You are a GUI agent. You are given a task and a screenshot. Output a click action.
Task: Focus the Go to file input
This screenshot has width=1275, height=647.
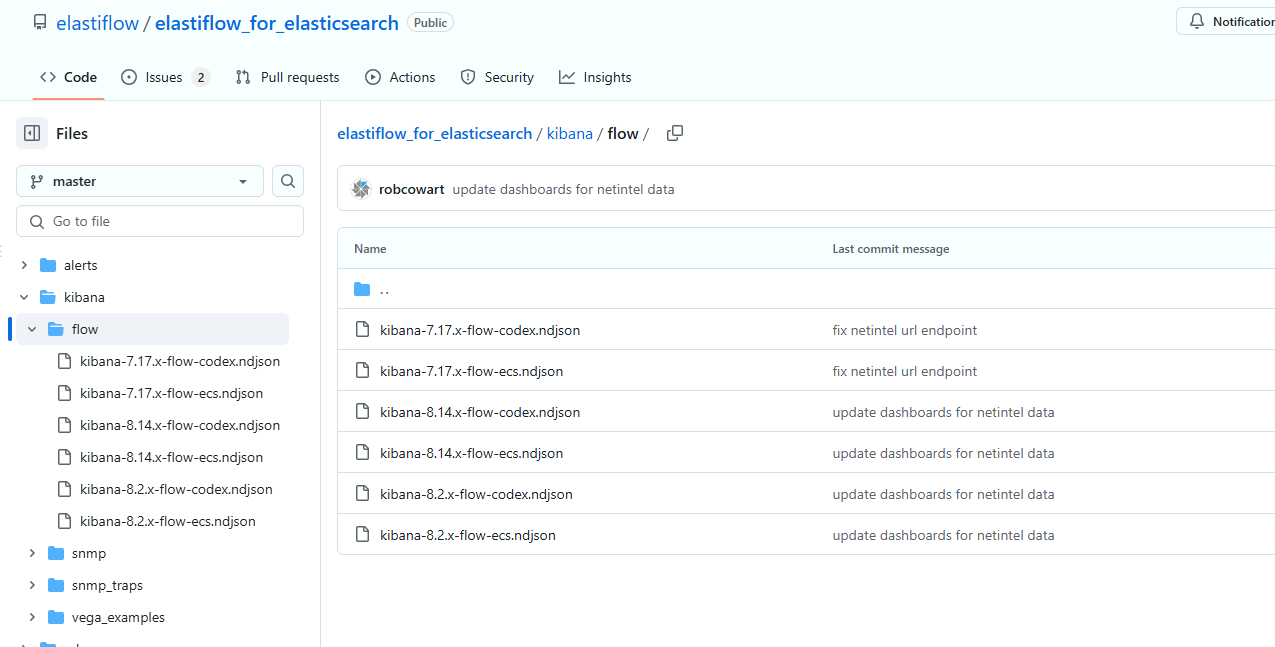click(160, 221)
